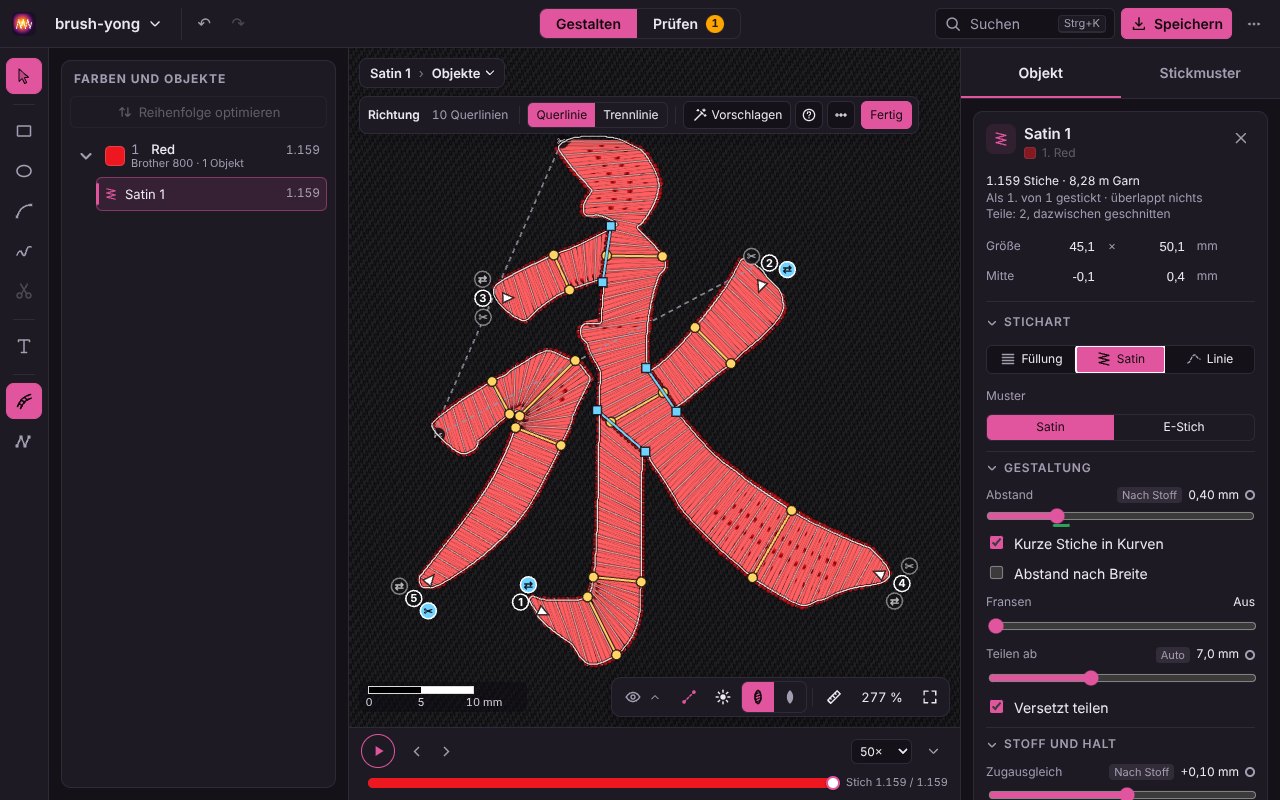Screen dimensions: 1280x800
Task: Select the arrow selection tool
Action: pos(24,76)
